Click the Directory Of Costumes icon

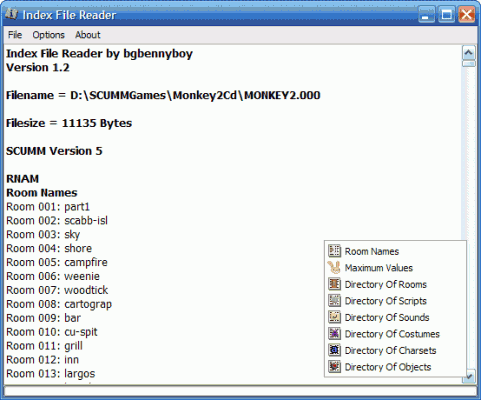[334, 333]
